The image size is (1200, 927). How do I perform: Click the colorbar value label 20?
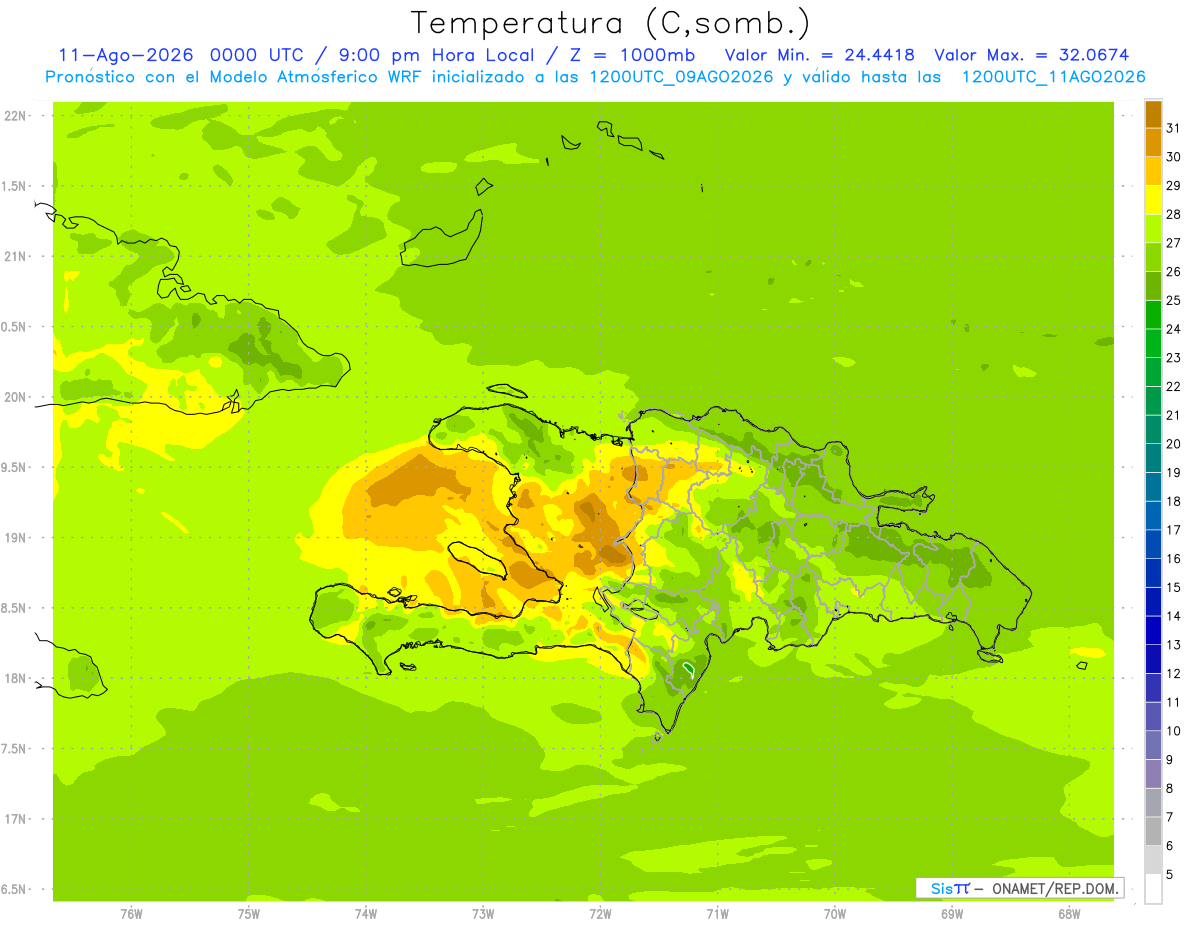(1173, 444)
